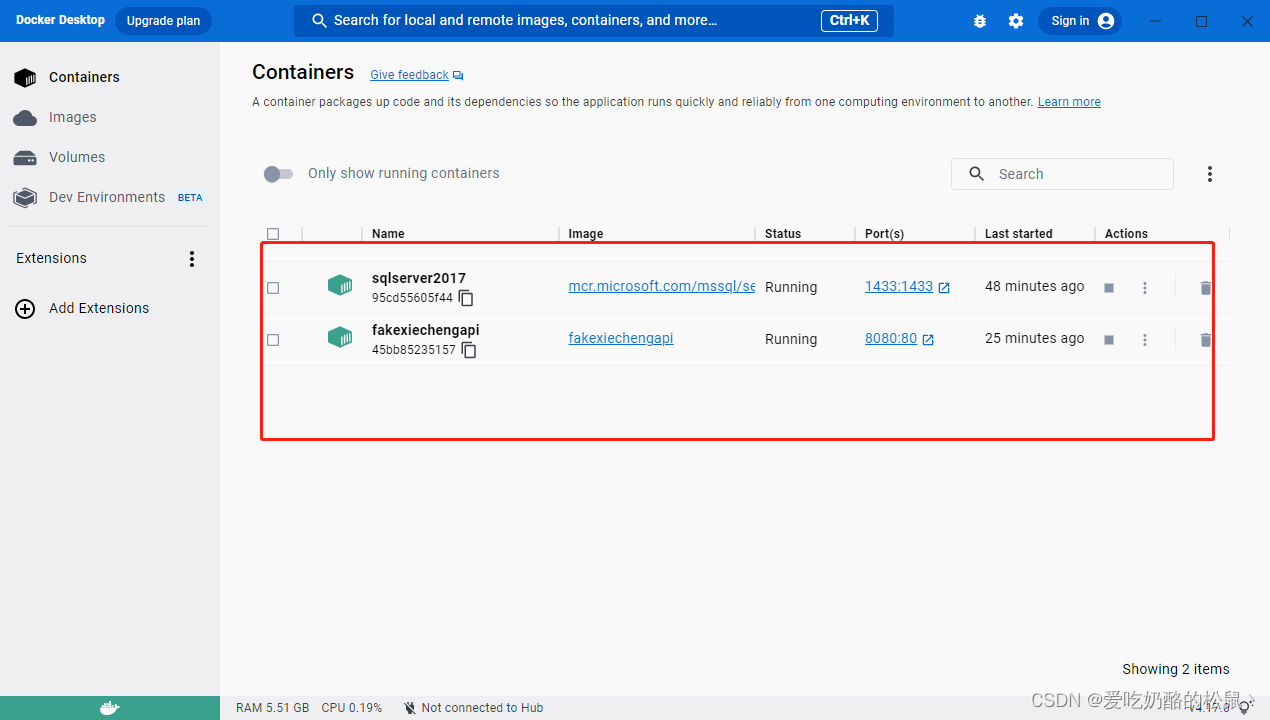Tick the select-all containers checkbox

click(273, 234)
